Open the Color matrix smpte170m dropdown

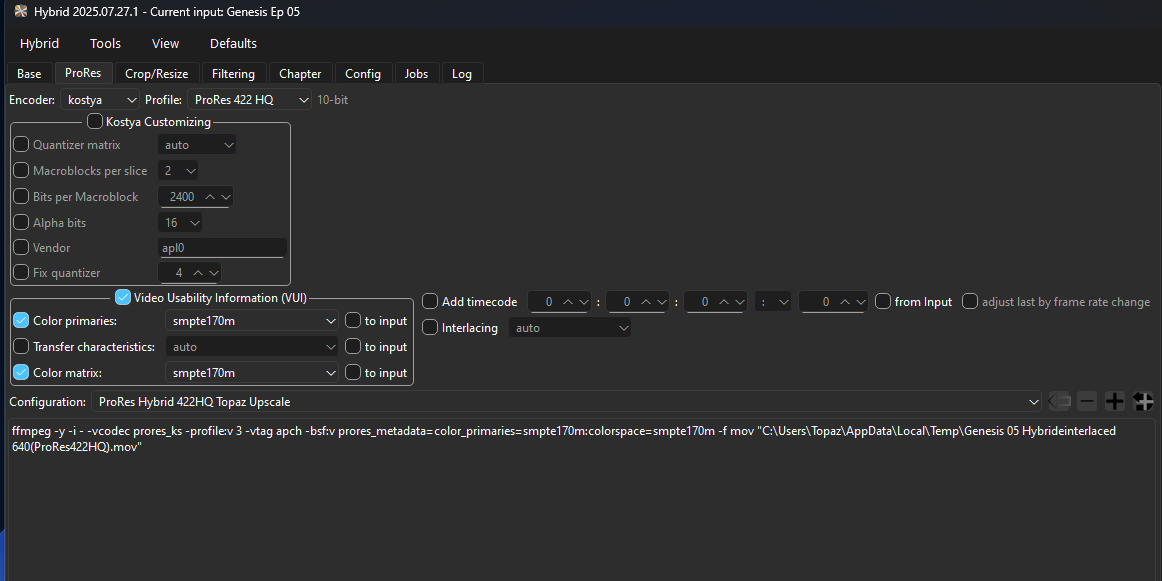(x=251, y=373)
